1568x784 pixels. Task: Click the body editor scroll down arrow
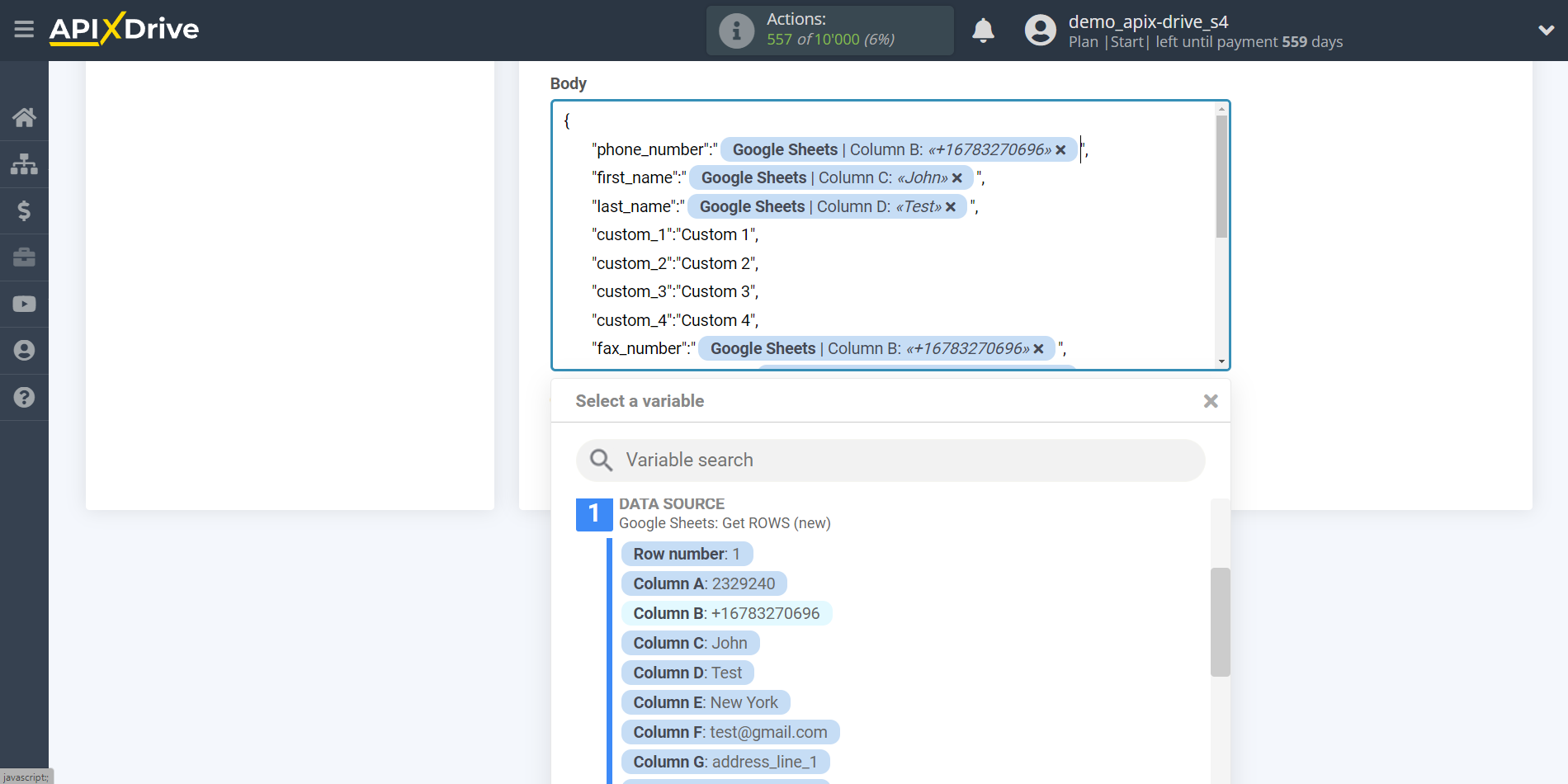coord(1221,361)
